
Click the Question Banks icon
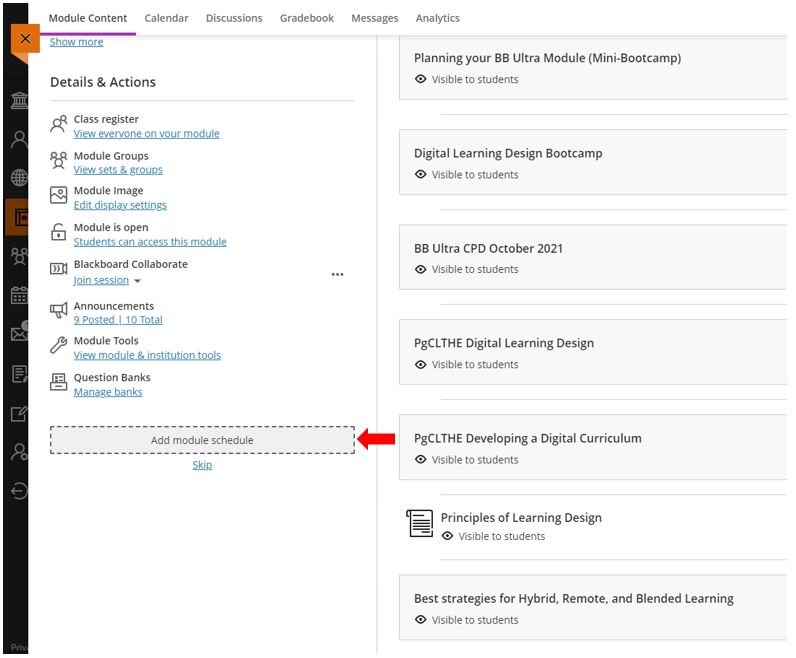point(58,382)
